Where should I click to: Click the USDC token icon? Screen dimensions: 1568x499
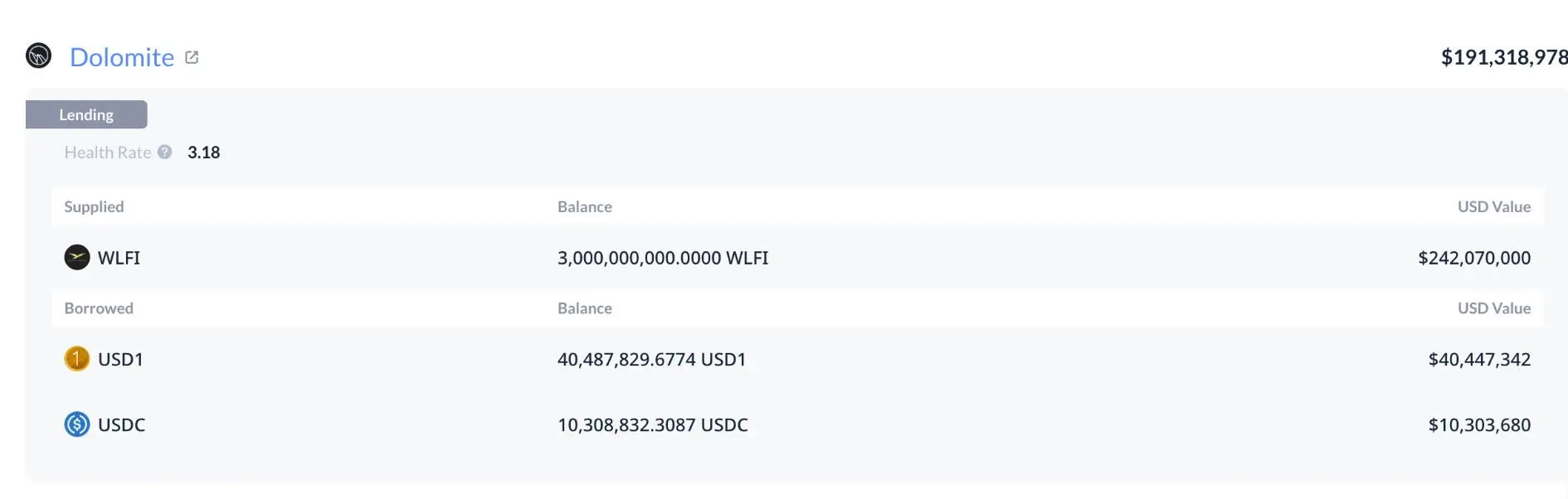[x=76, y=424]
